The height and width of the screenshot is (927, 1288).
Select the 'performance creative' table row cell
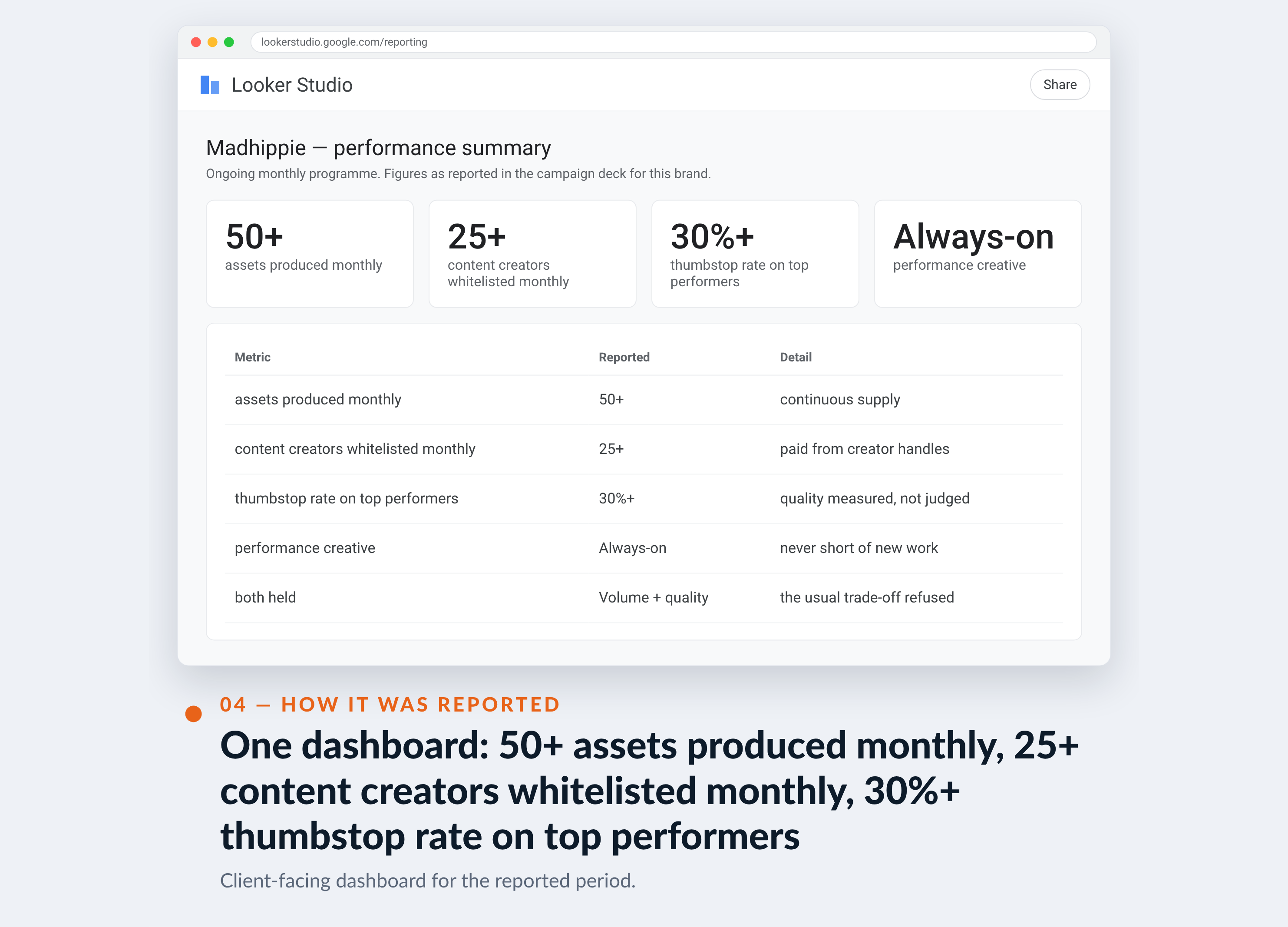(x=304, y=548)
